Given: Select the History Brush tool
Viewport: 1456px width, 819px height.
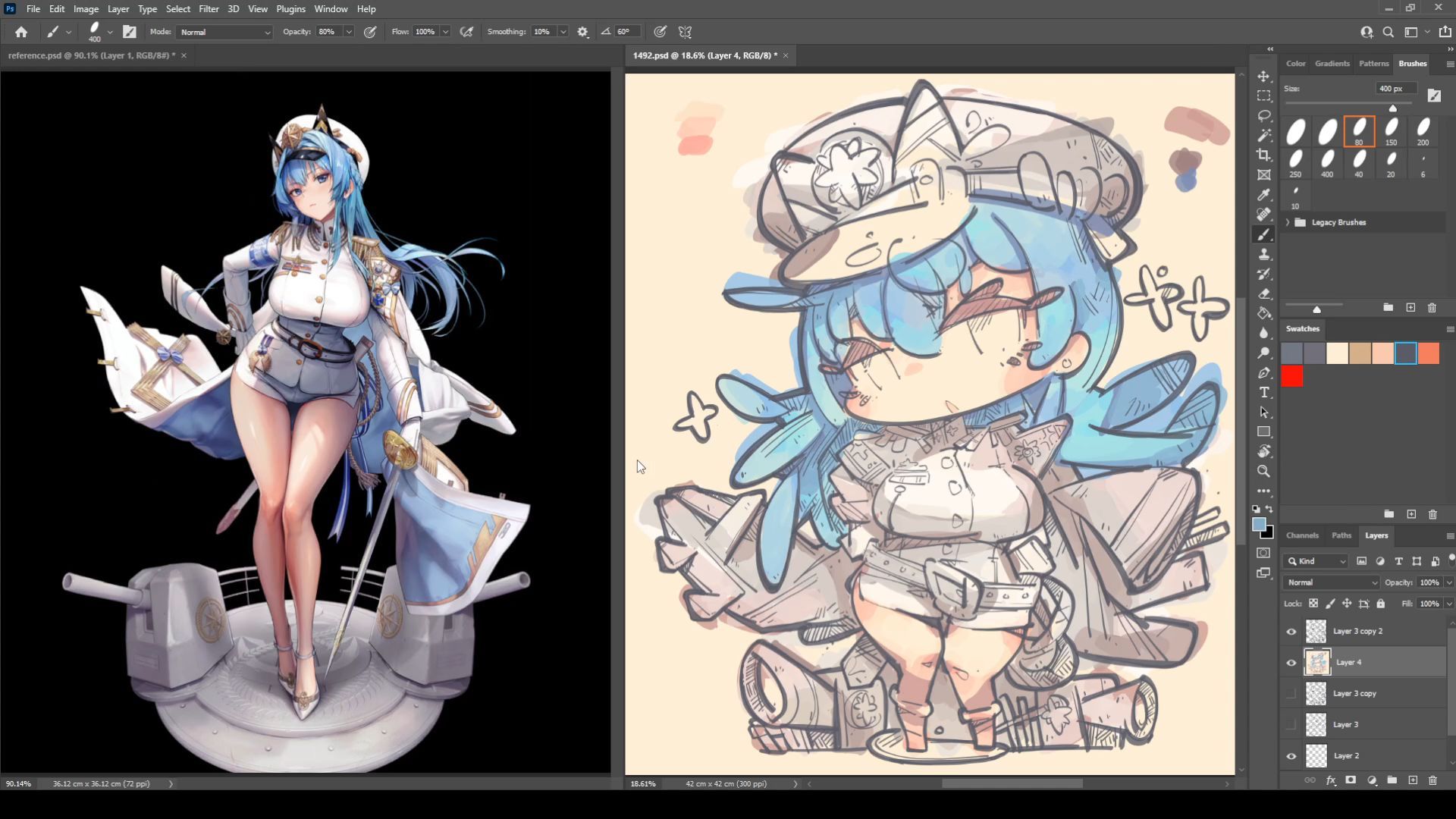Looking at the screenshot, I should (1263, 274).
